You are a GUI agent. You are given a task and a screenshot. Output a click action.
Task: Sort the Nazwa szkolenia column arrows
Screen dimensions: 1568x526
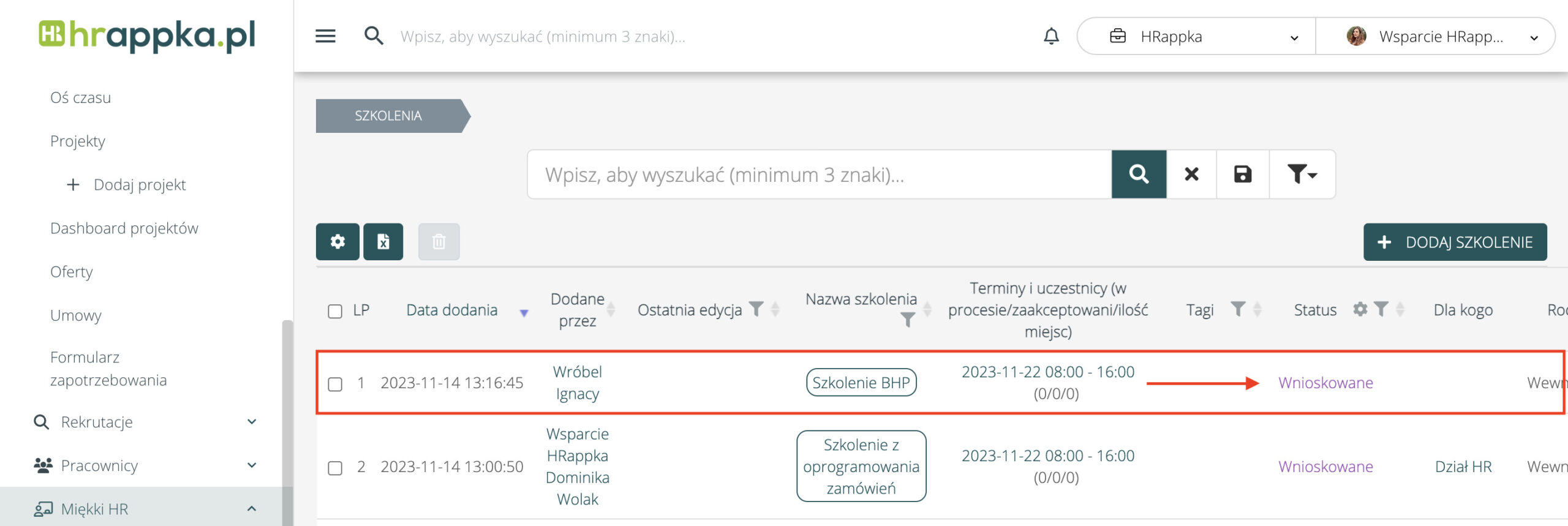click(x=927, y=310)
